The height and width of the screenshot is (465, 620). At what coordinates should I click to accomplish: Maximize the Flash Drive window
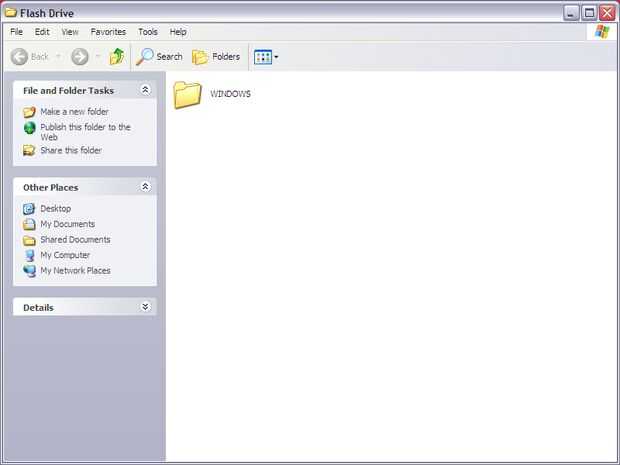coord(589,13)
